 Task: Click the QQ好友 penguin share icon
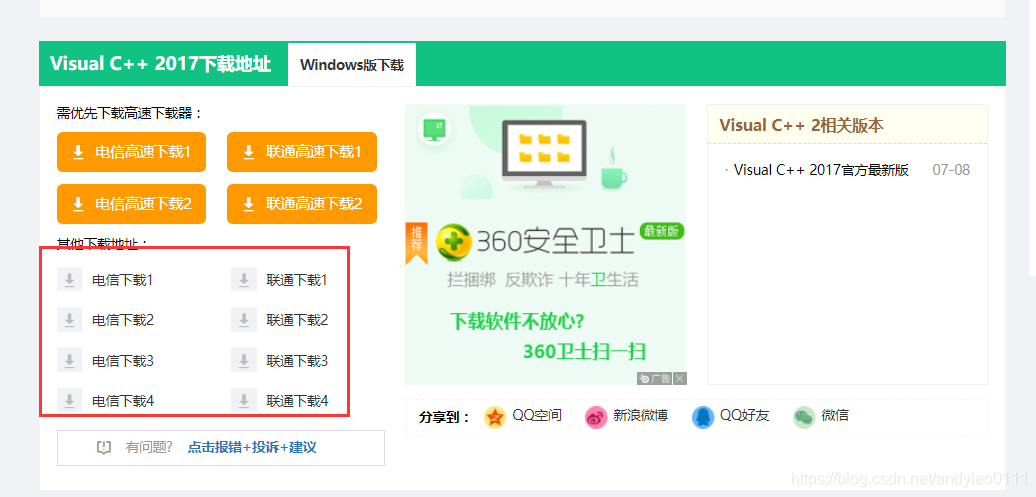(703, 417)
